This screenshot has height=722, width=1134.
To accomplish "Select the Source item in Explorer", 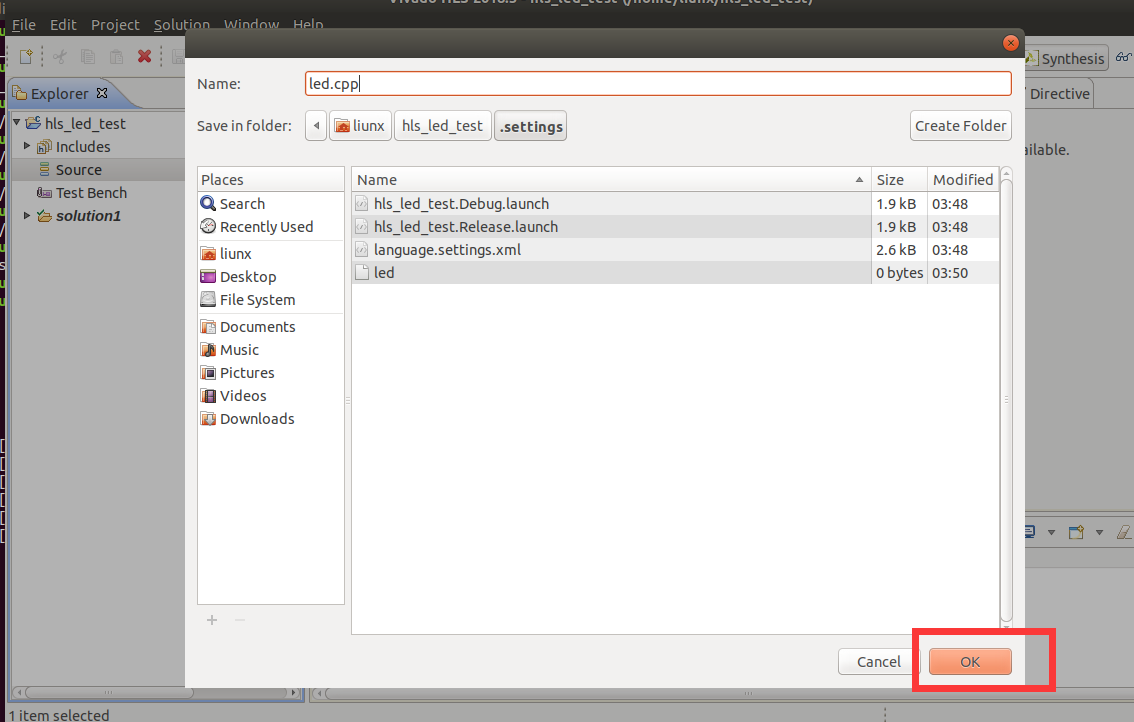I will (x=78, y=170).
